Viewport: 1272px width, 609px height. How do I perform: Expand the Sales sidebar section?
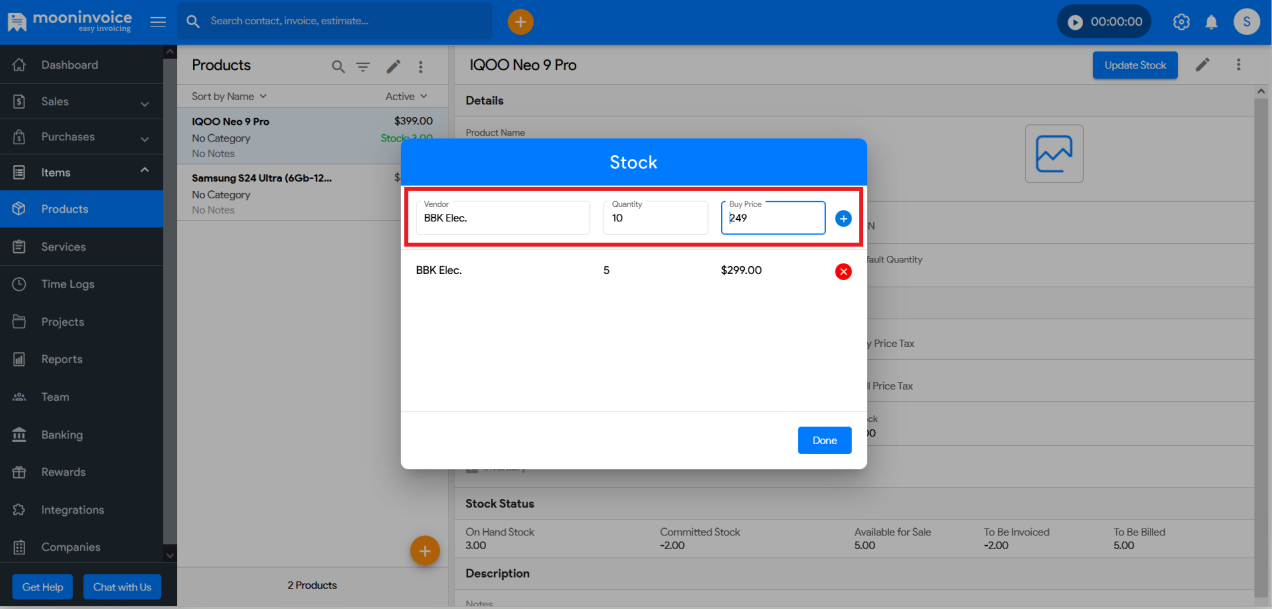coord(81,101)
